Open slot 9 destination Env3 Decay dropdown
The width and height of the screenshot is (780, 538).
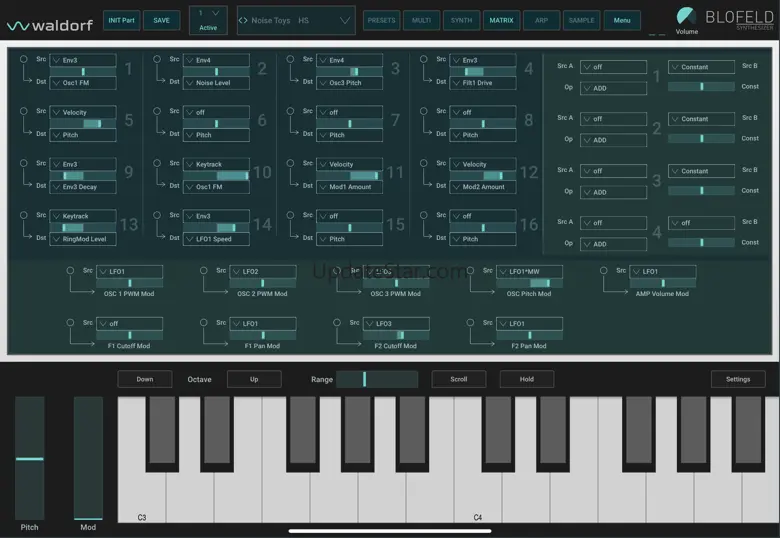click(x=83, y=187)
